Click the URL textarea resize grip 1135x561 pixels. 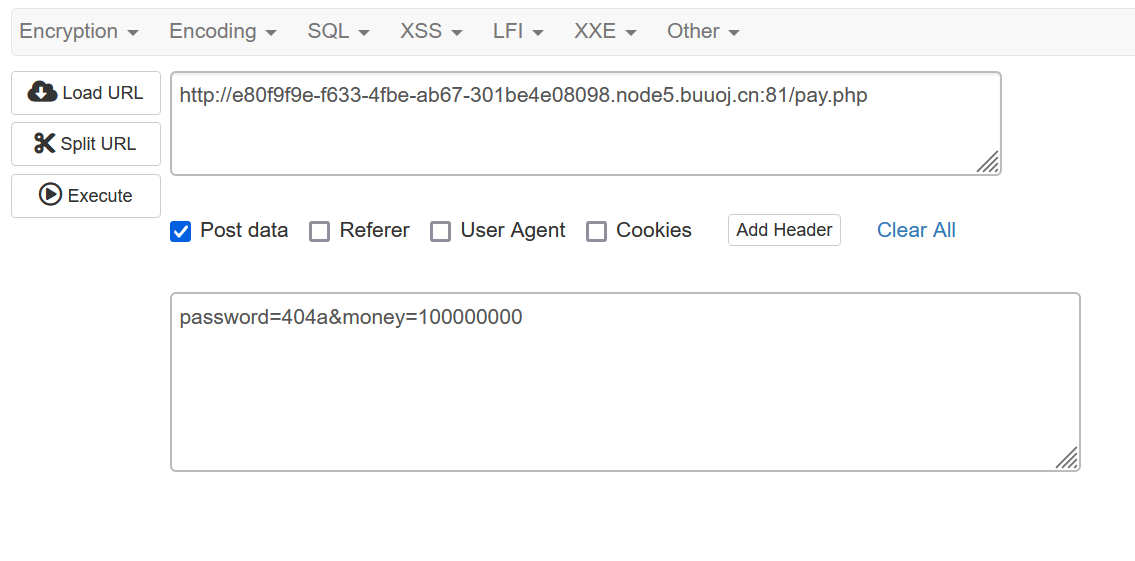(x=987, y=161)
